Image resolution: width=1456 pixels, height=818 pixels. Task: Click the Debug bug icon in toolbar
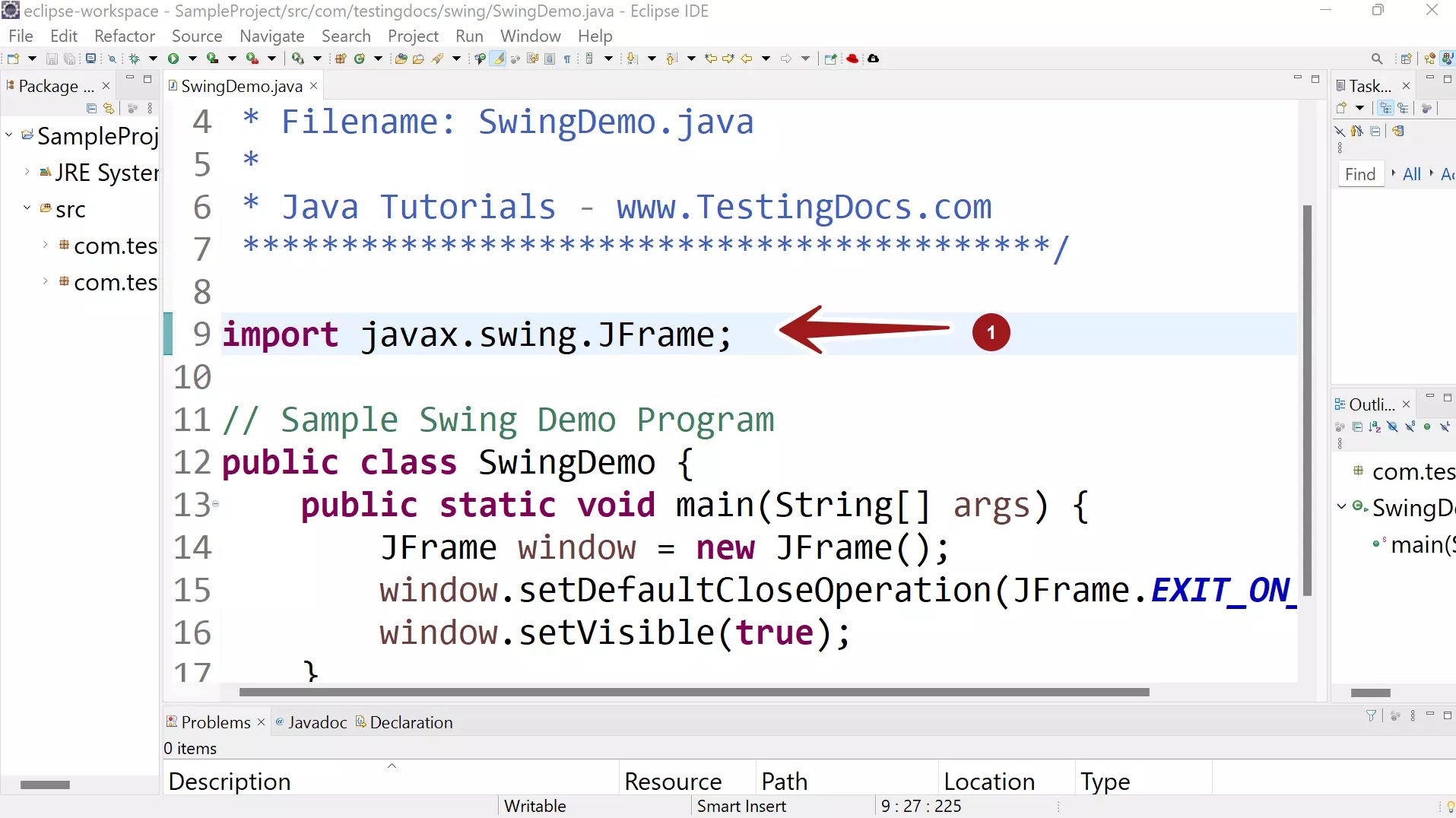(135, 59)
